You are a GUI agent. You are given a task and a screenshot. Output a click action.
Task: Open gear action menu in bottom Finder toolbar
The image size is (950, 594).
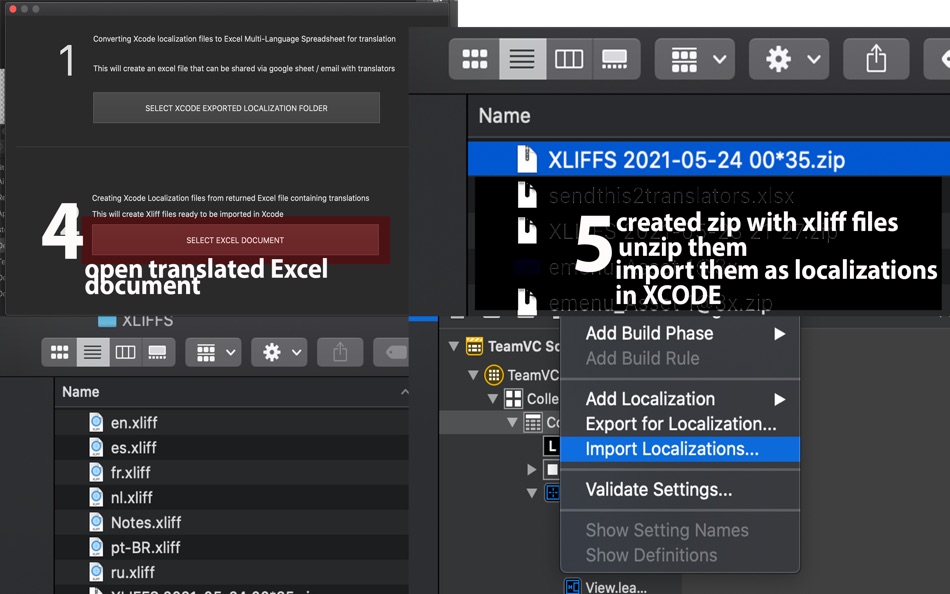(279, 352)
